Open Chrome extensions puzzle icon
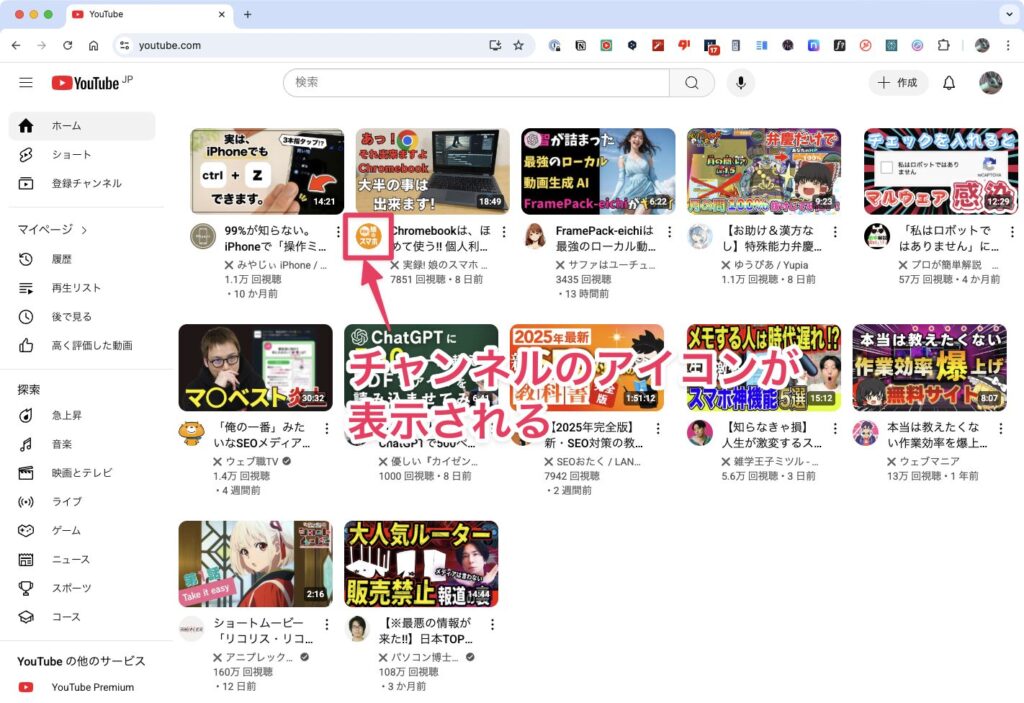 tap(943, 45)
